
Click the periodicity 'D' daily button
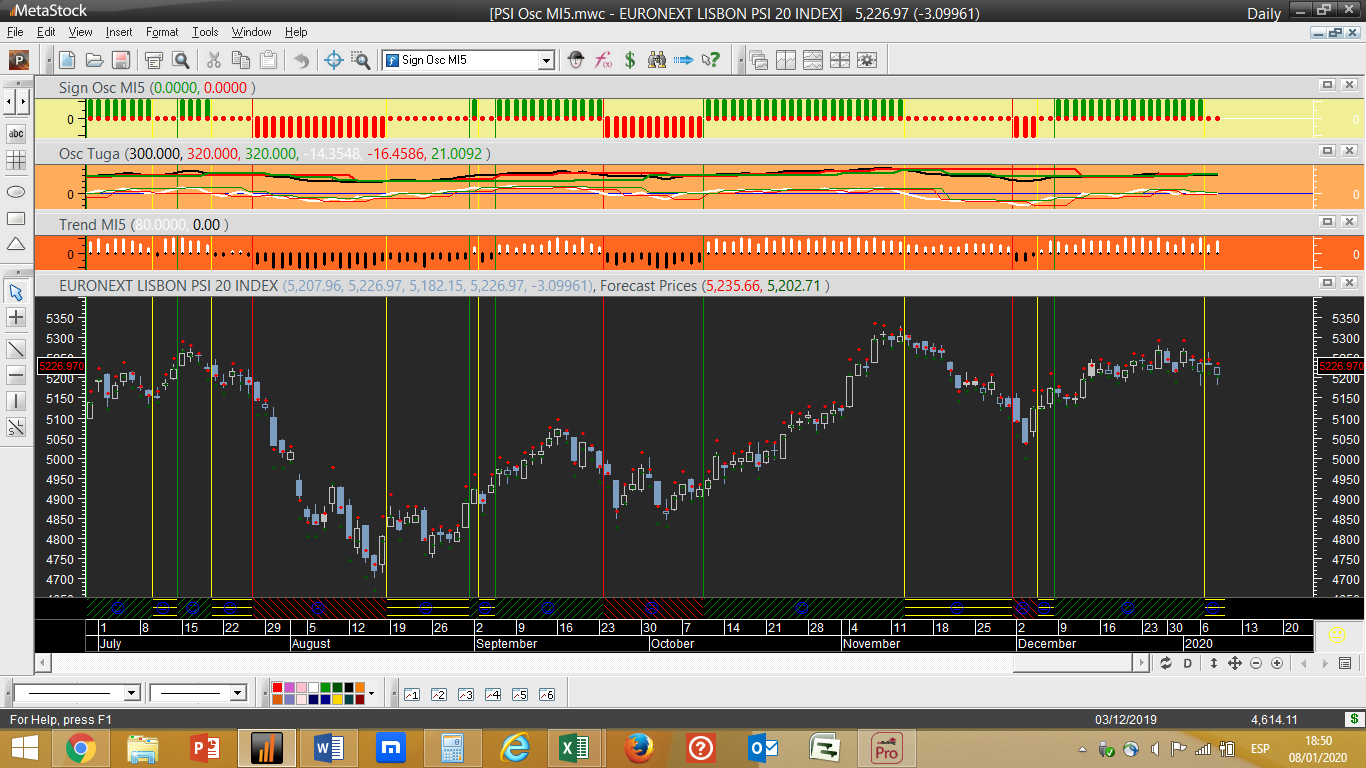1188,663
